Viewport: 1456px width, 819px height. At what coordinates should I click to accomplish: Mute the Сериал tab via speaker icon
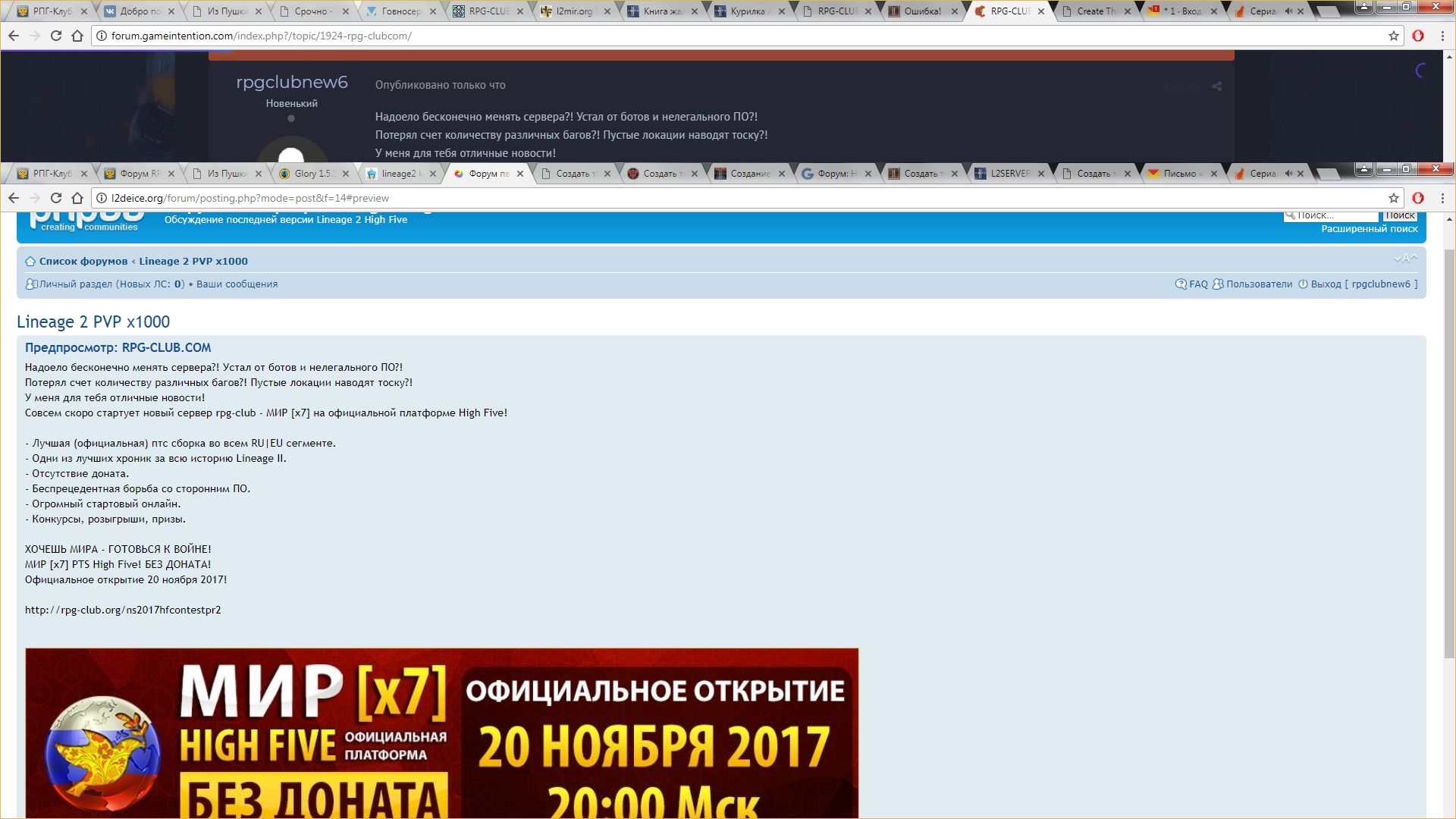point(1288,174)
